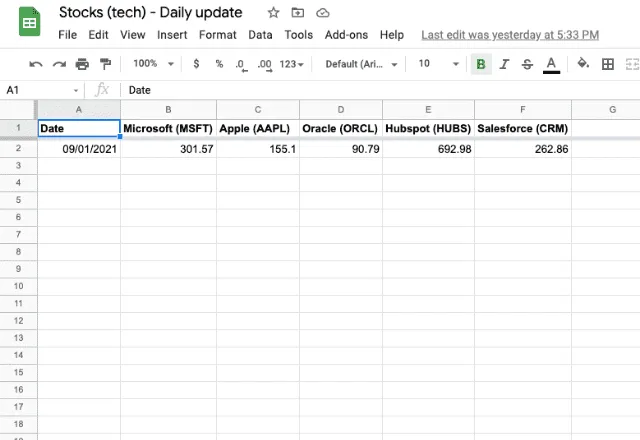Open the Insert menu
The height and width of the screenshot is (440, 640).
pos(172,35)
